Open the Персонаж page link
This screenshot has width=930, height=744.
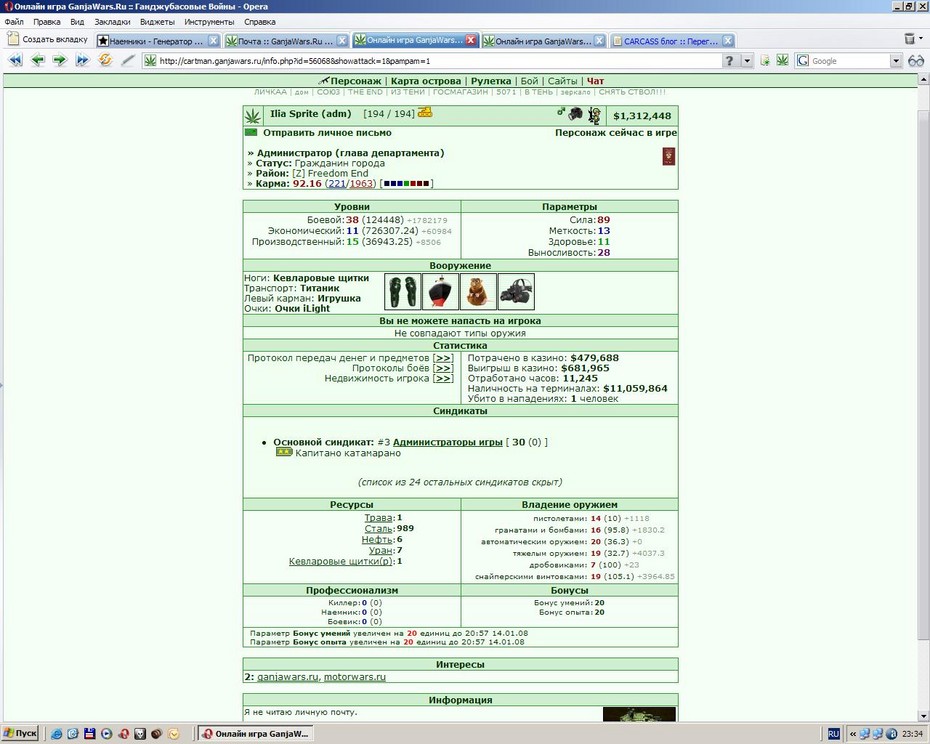coord(355,81)
